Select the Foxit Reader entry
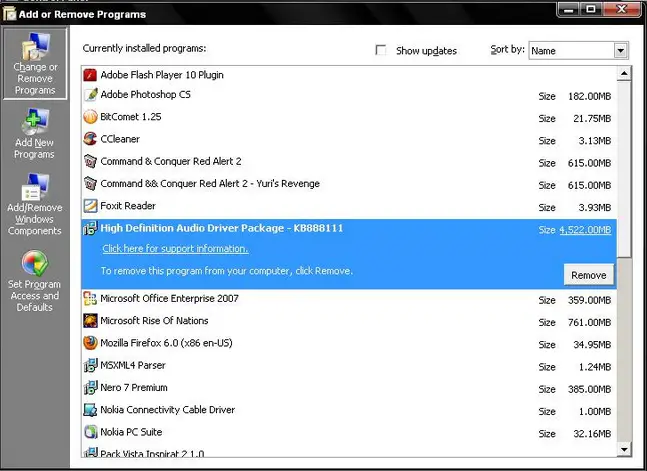Image resolution: width=647 pixels, height=471 pixels. 349,207
